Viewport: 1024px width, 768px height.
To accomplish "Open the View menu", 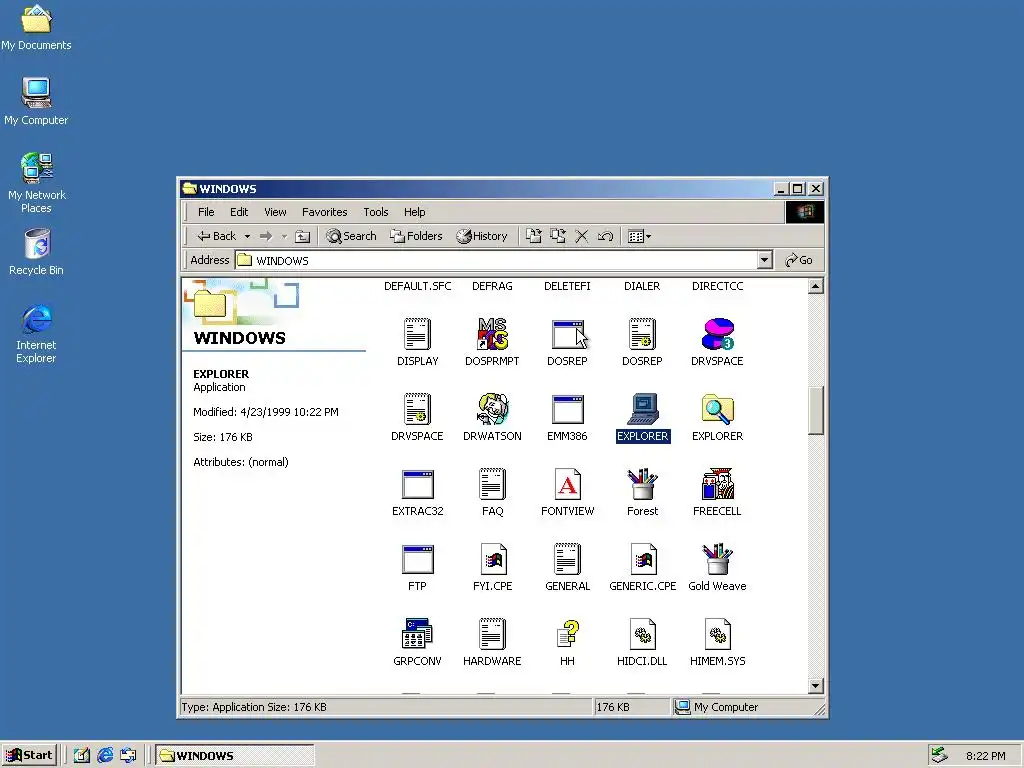I will tap(275, 212).
